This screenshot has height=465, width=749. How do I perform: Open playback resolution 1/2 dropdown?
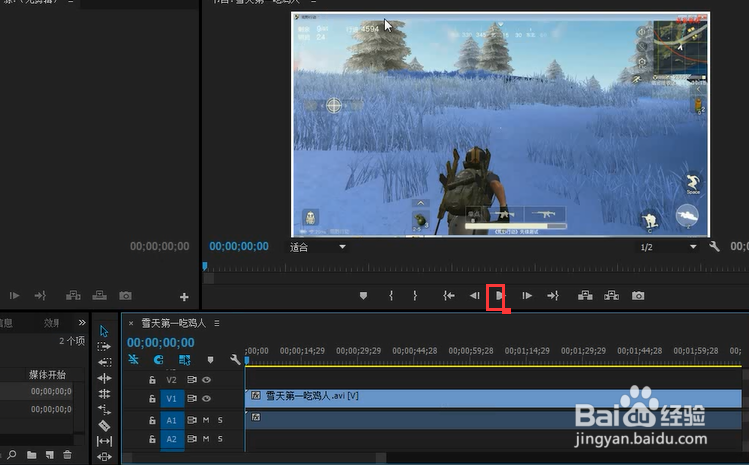(x=667, y=247)
